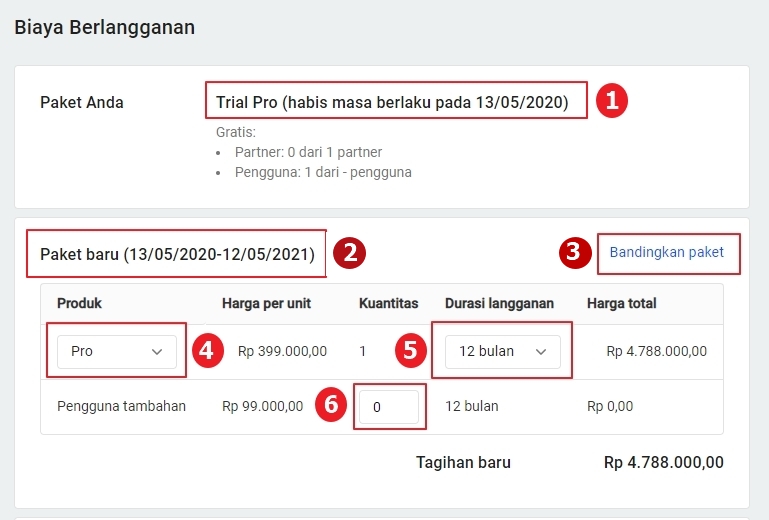Click the Paket baru date range heading
The height and width of the screenshot is (520, 769).
pos(177,254)
